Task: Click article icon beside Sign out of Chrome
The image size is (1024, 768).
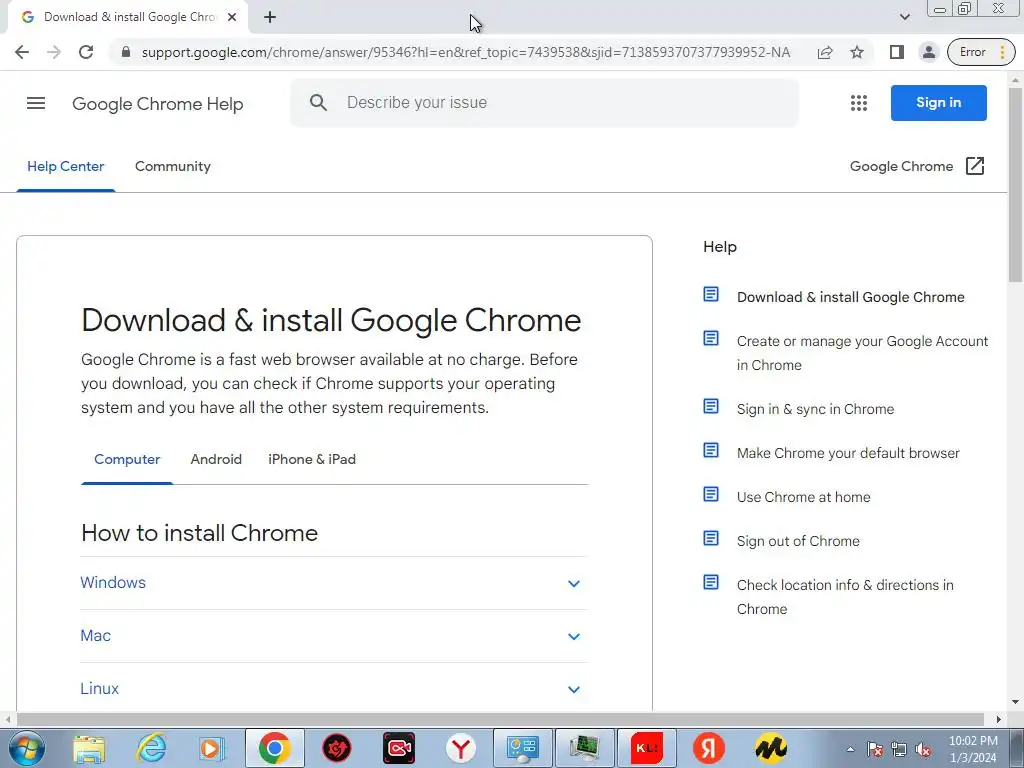Action: tap(711, 539)
